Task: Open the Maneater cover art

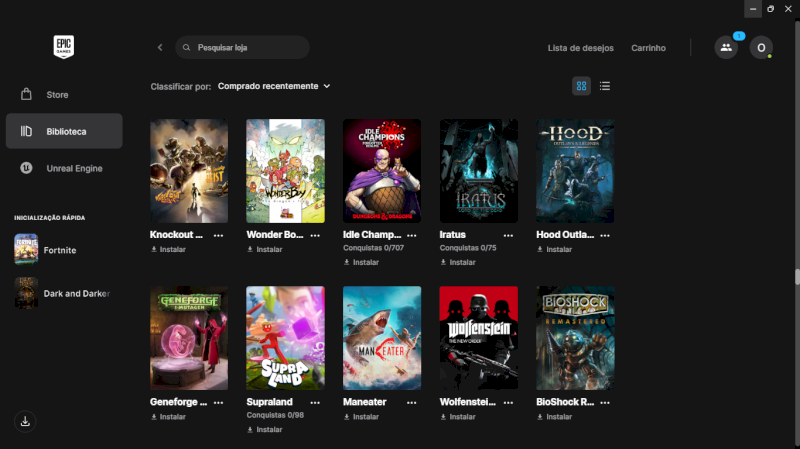Action: point(382,338)
